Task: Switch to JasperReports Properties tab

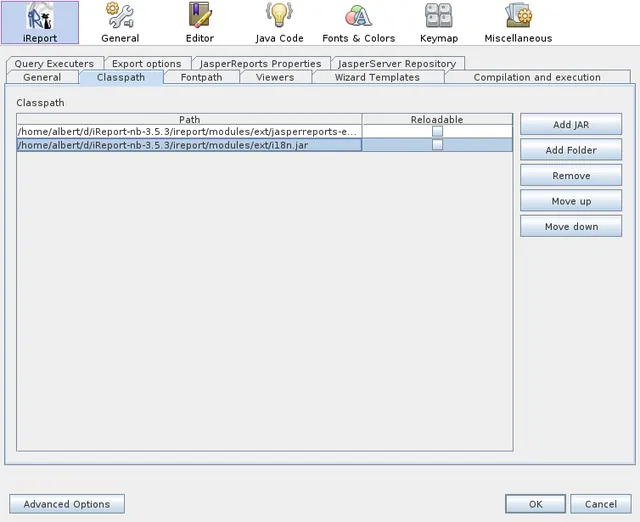Action: click(x=260, y=64)
